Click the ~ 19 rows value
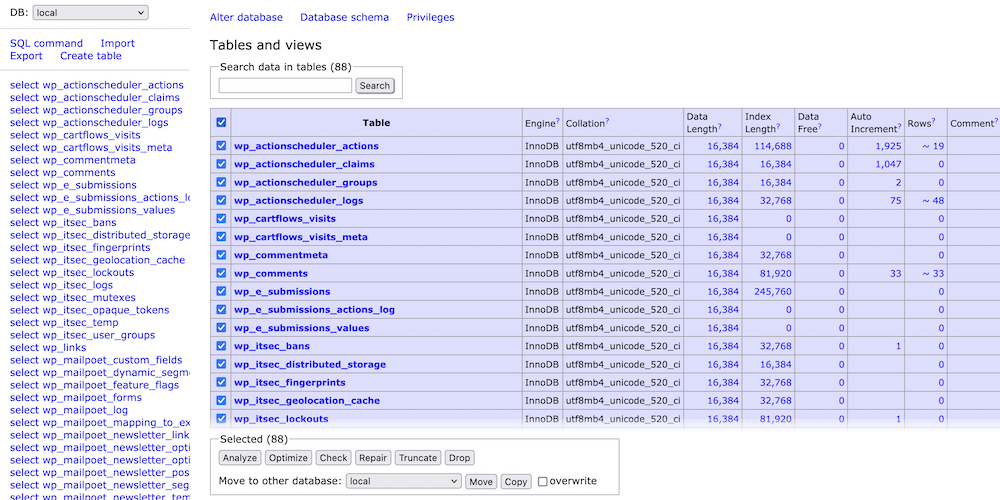The width and height of the screenshot is (1000, 500). coord(933,146)
